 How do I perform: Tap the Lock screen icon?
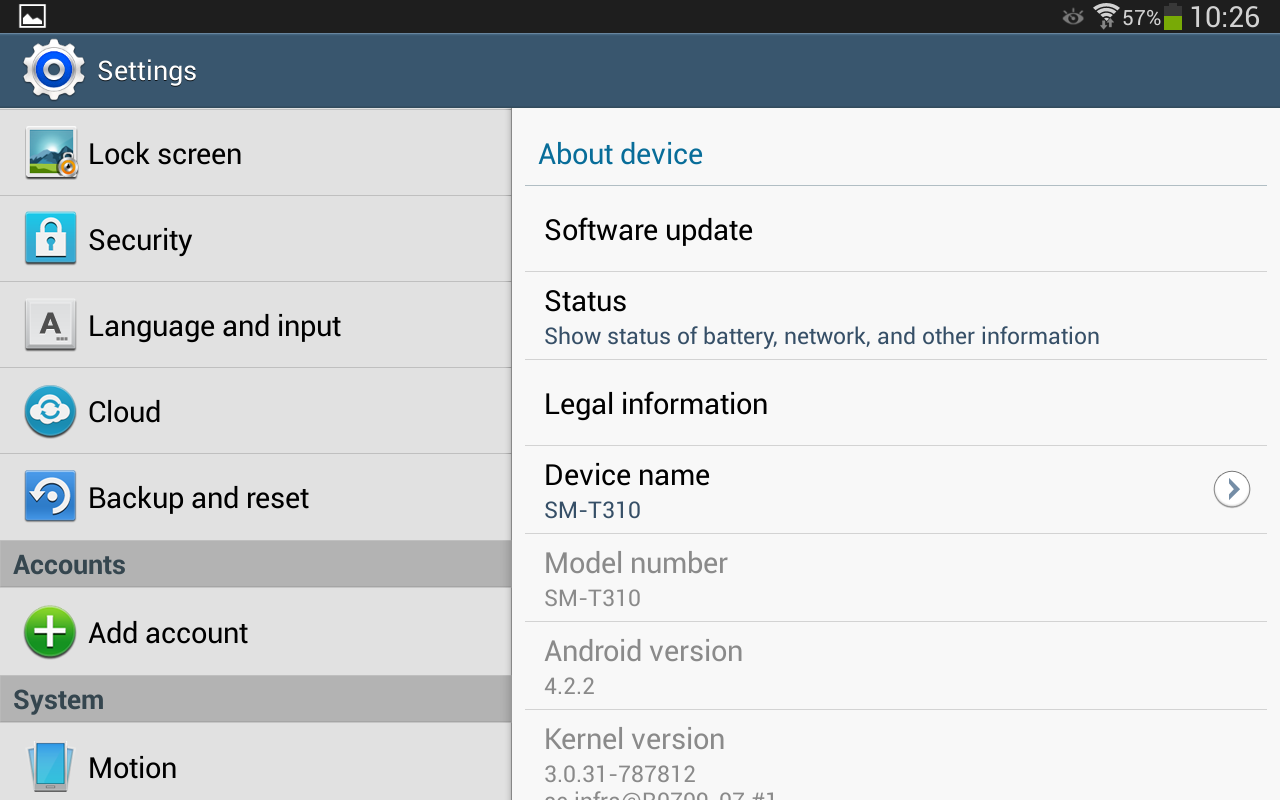[51, 153]
